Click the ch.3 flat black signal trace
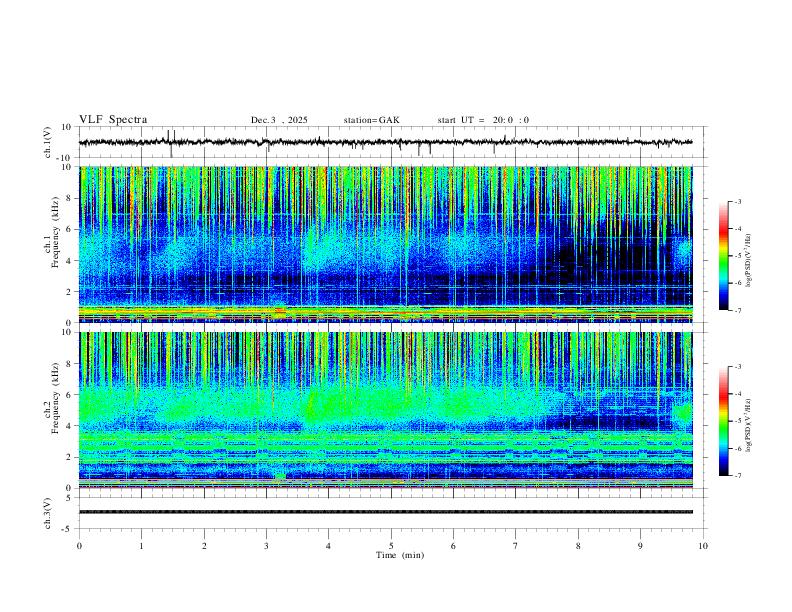This screenshot has height=612, width=792. (385, 512)
